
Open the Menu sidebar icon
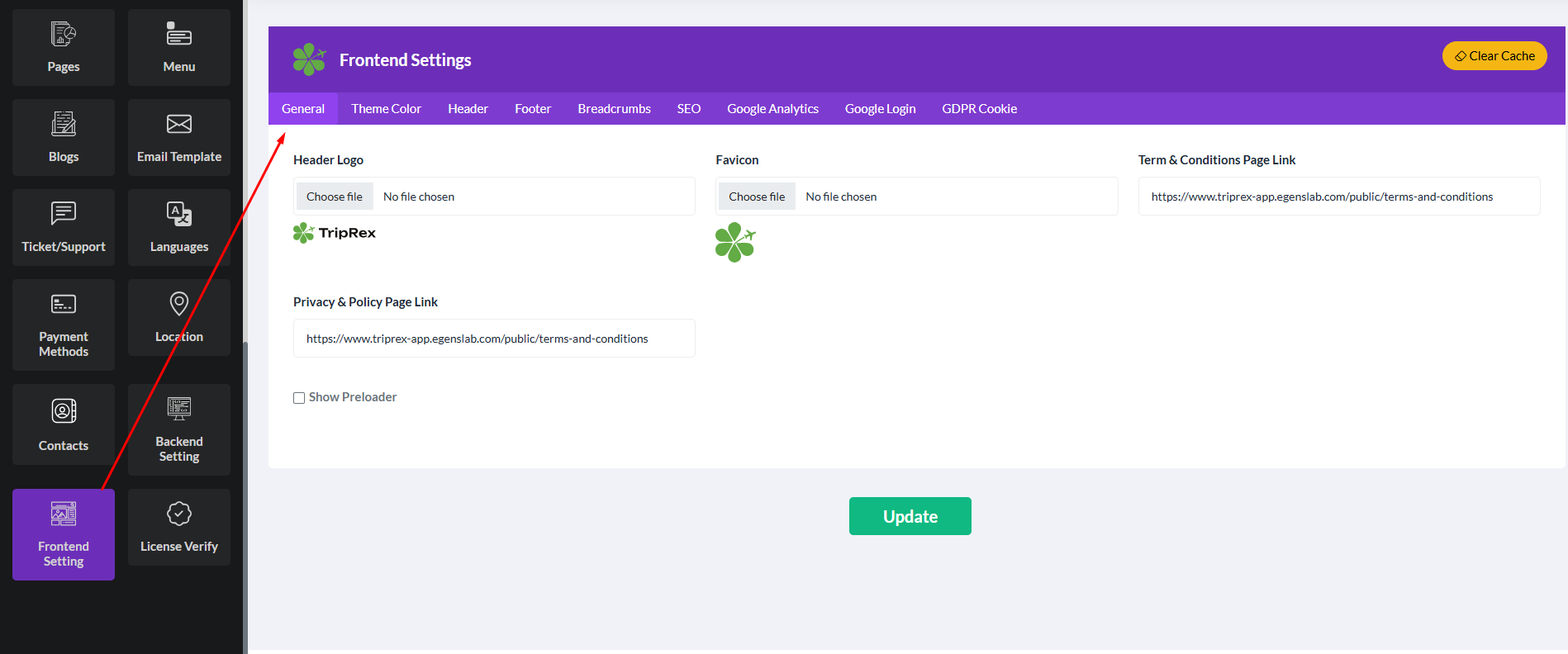179,35
